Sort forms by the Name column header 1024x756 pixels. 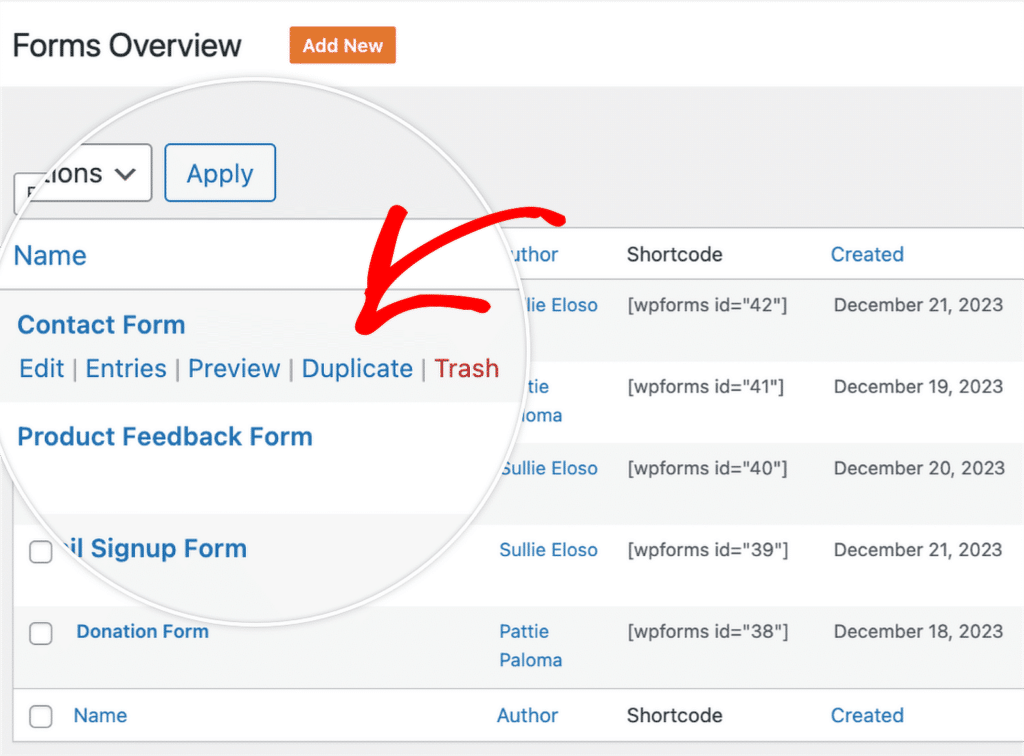(x=49, y=255)
